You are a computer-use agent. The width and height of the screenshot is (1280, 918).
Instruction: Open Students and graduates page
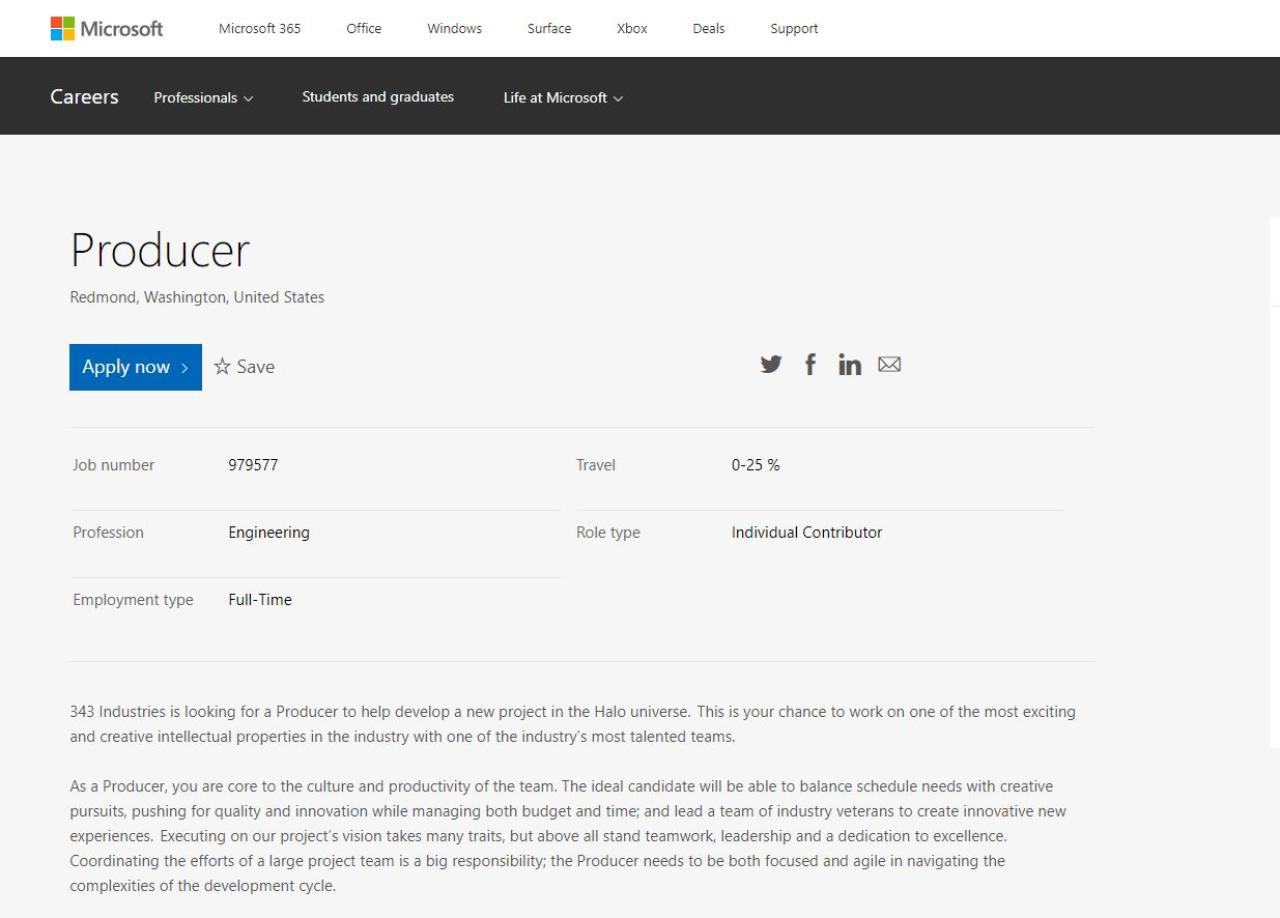point(378,97)
